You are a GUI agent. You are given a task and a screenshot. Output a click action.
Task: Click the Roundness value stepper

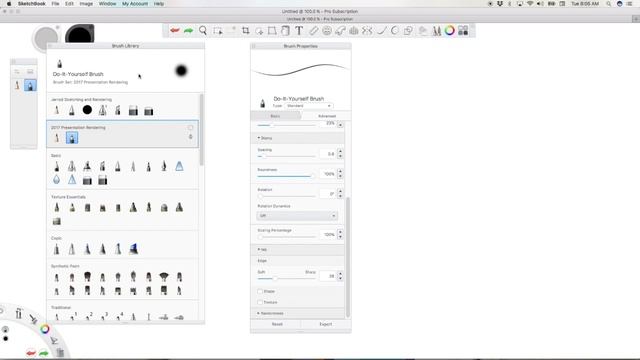[x=340, y=174]
